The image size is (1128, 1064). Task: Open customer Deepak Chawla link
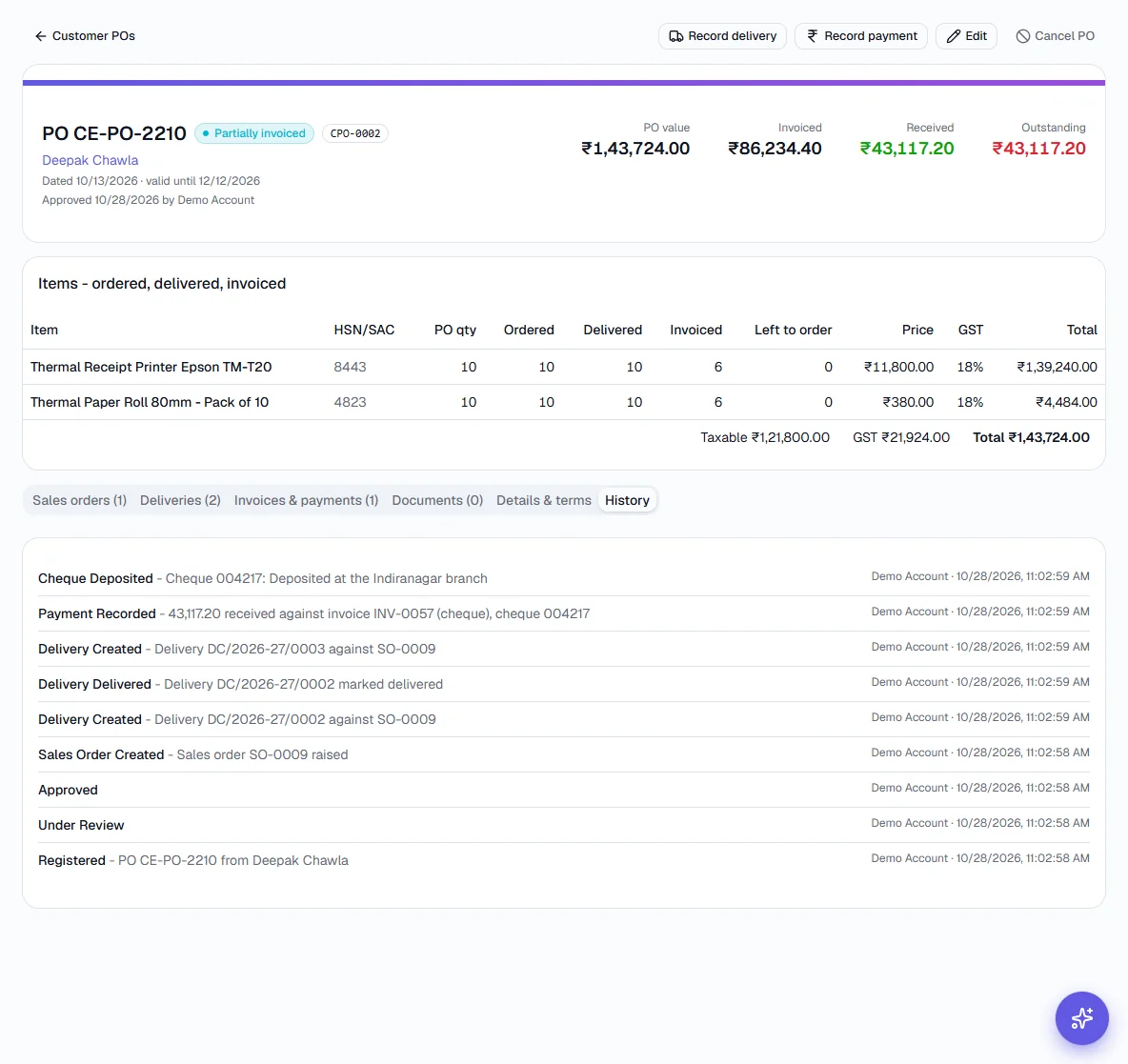click(90, 160)
